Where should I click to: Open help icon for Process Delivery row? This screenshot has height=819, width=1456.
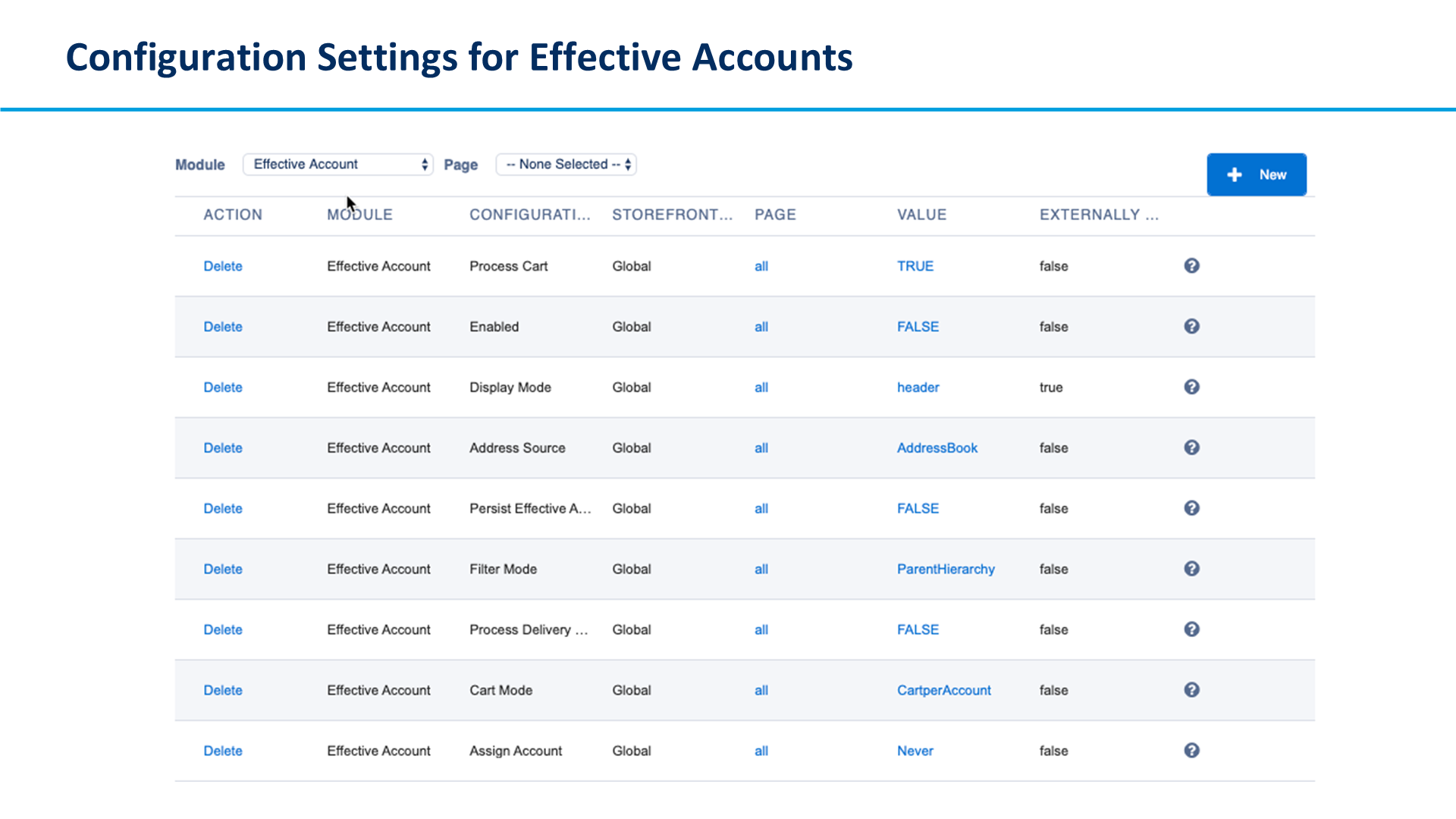click(1191, 629)
